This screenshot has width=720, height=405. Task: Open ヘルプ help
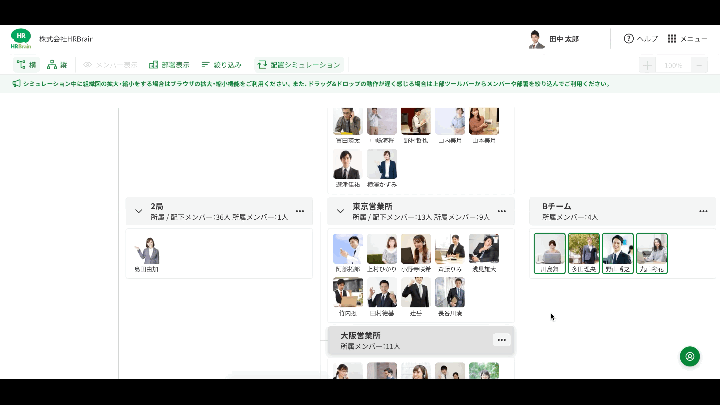(x=641, y=39)
